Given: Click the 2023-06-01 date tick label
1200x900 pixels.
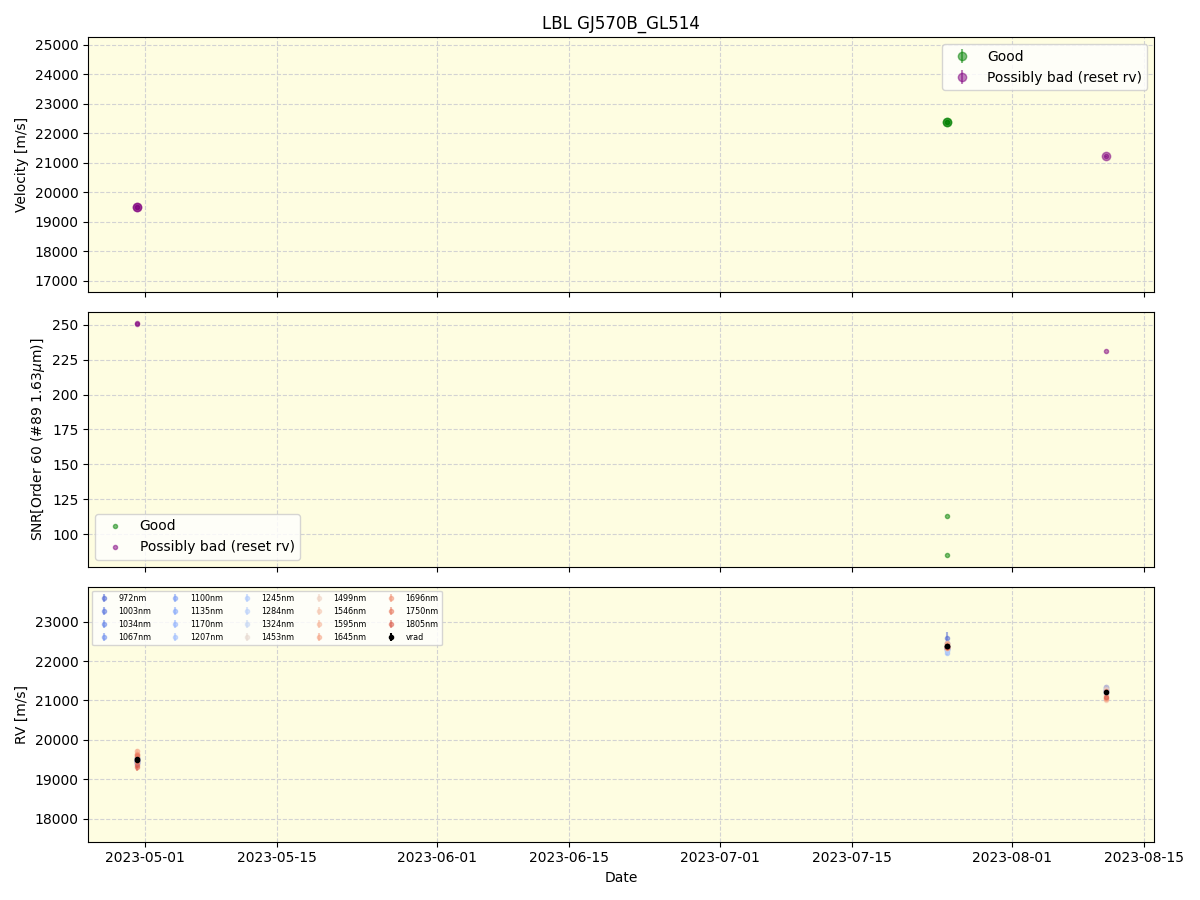Looking at the screenshot, I should [437, 856].
